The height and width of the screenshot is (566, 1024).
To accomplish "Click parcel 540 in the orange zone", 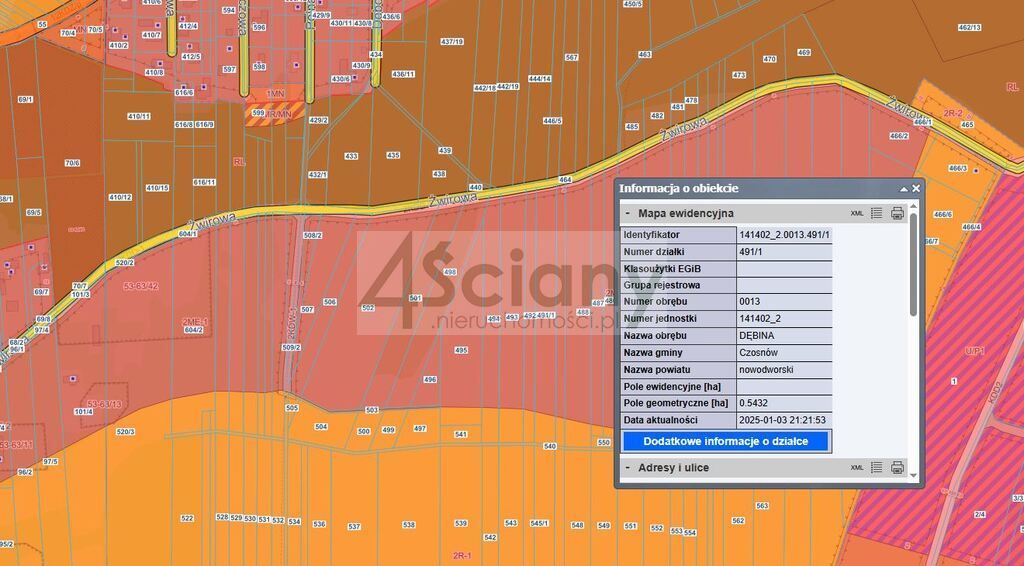I will click(549, 446).
